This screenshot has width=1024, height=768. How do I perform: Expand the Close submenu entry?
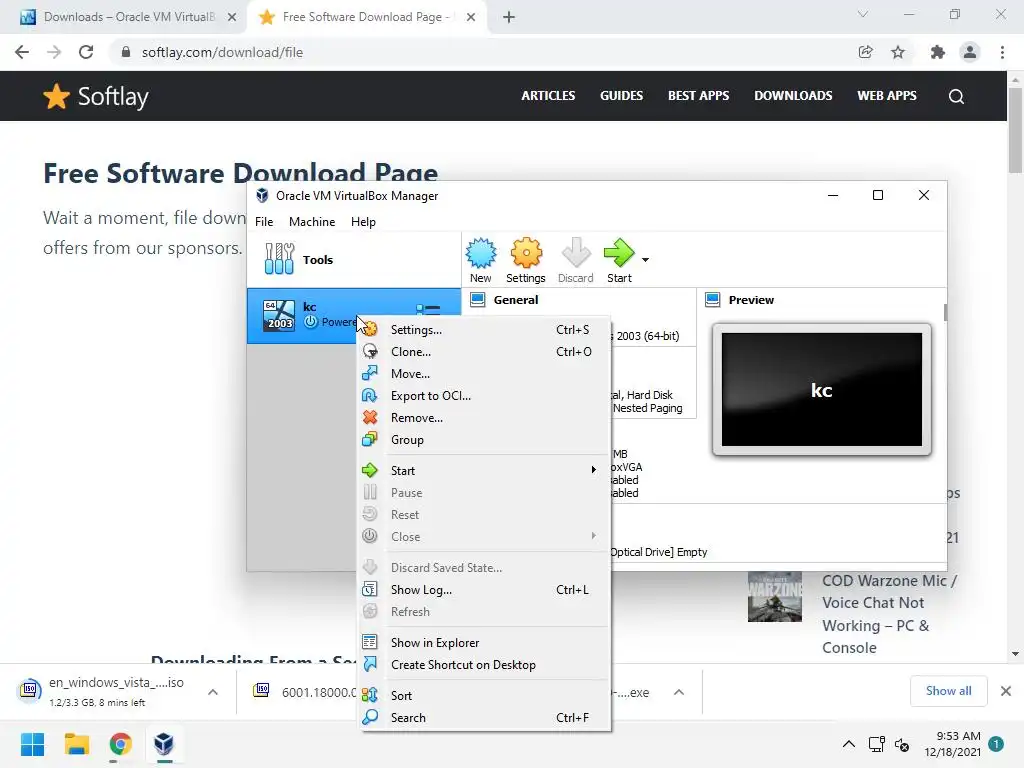click(x=485, y=537)
